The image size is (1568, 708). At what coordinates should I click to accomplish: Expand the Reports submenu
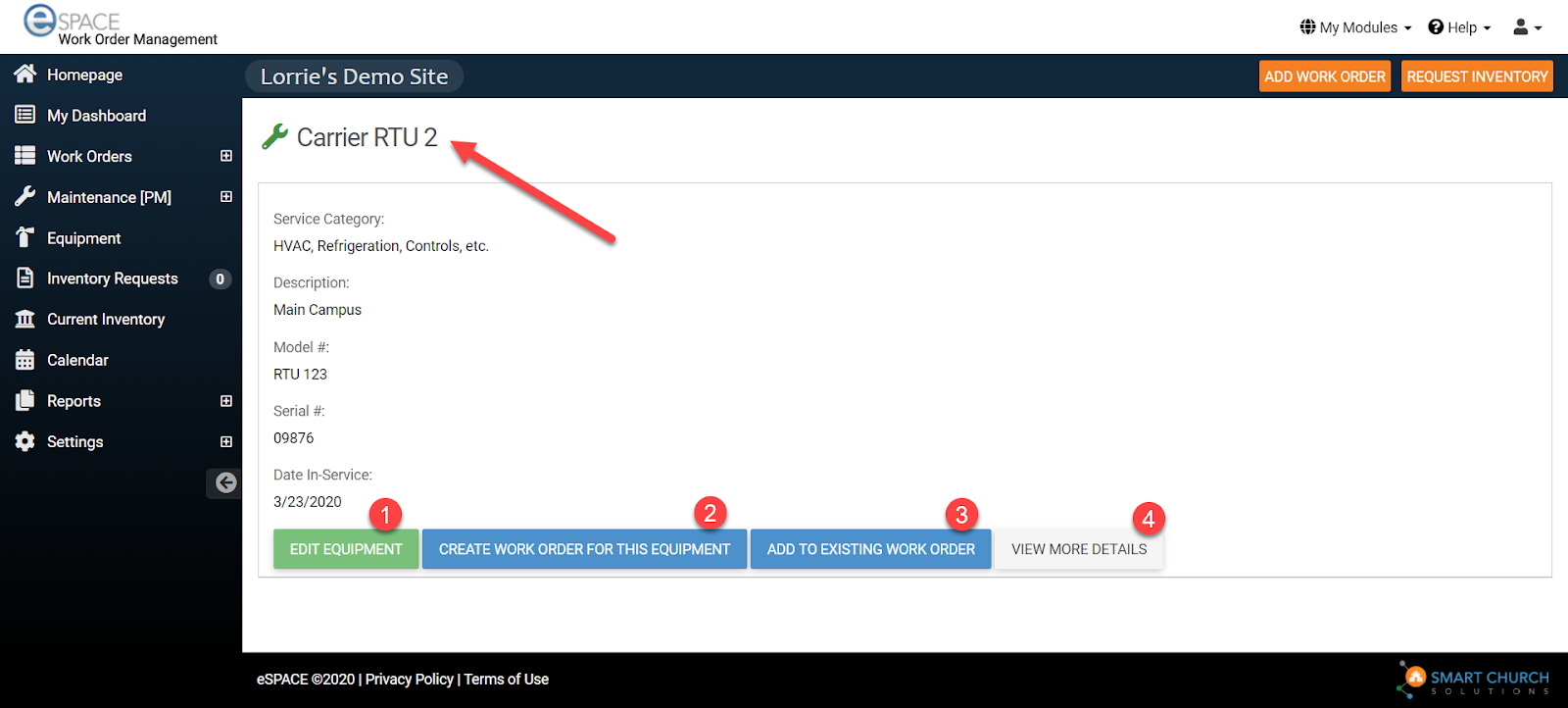[226, 401]
